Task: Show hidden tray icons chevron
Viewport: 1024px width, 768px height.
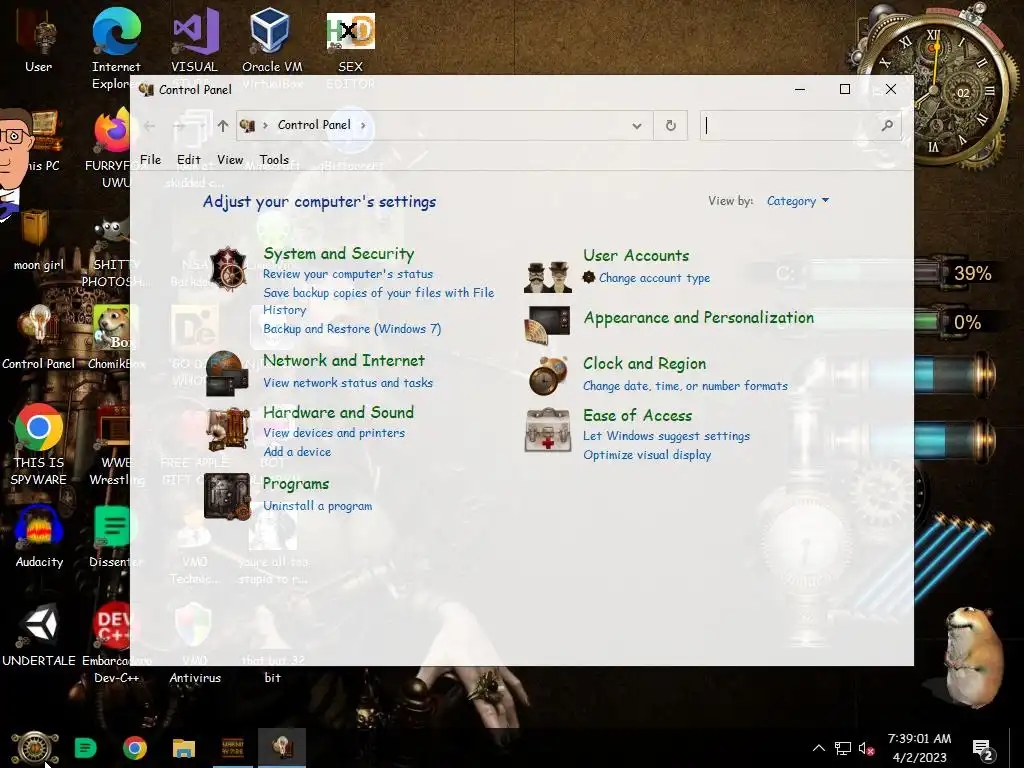Action: pos(818,748)
